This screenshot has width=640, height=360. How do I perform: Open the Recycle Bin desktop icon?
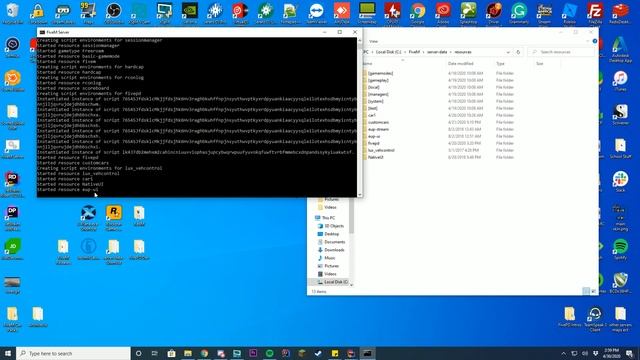click(12, 13)
